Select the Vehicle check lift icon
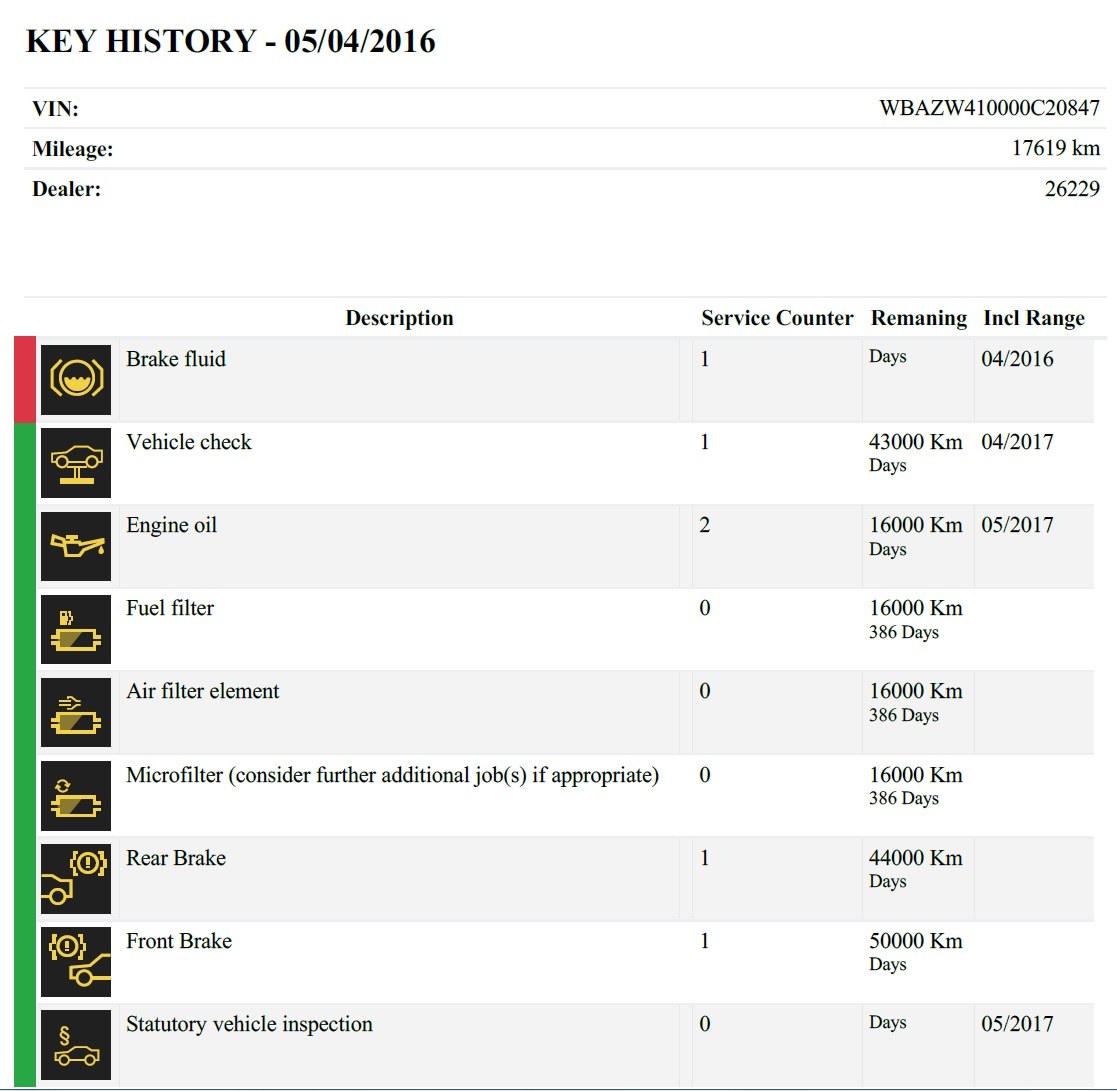This screenshot has height=1091, width=1117. pos(76,463)
